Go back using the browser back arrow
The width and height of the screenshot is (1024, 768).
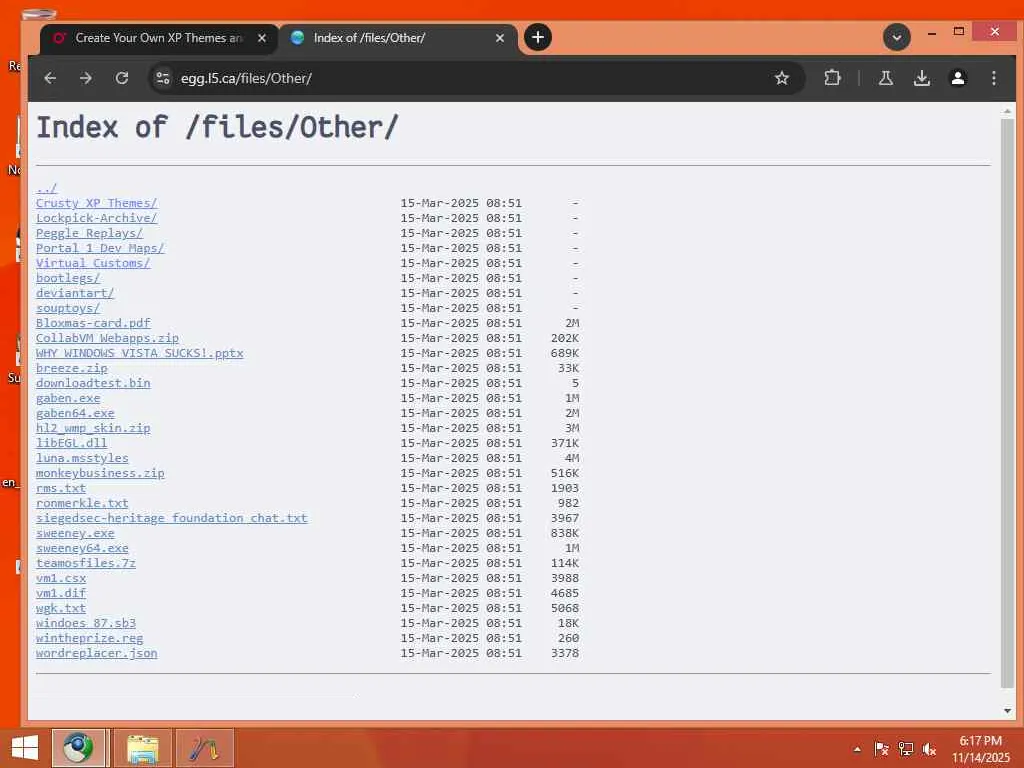tap(50, 78)
